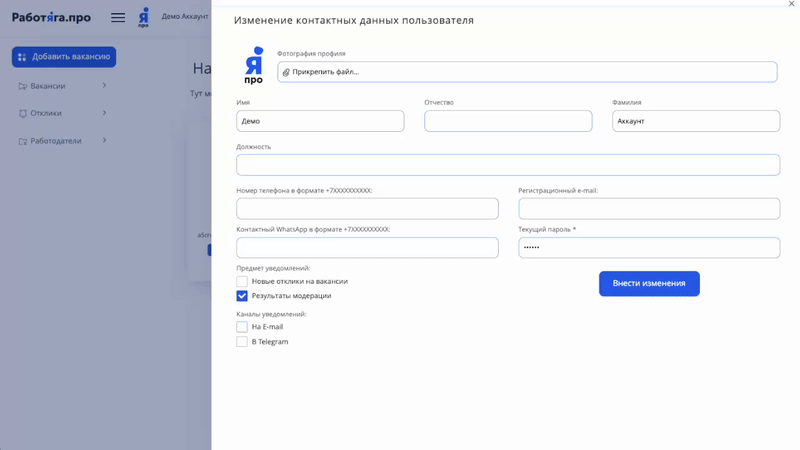Expand the Отклики menu chevron
This screenshot has width=800, height=450.
click(x=104, y=113)
